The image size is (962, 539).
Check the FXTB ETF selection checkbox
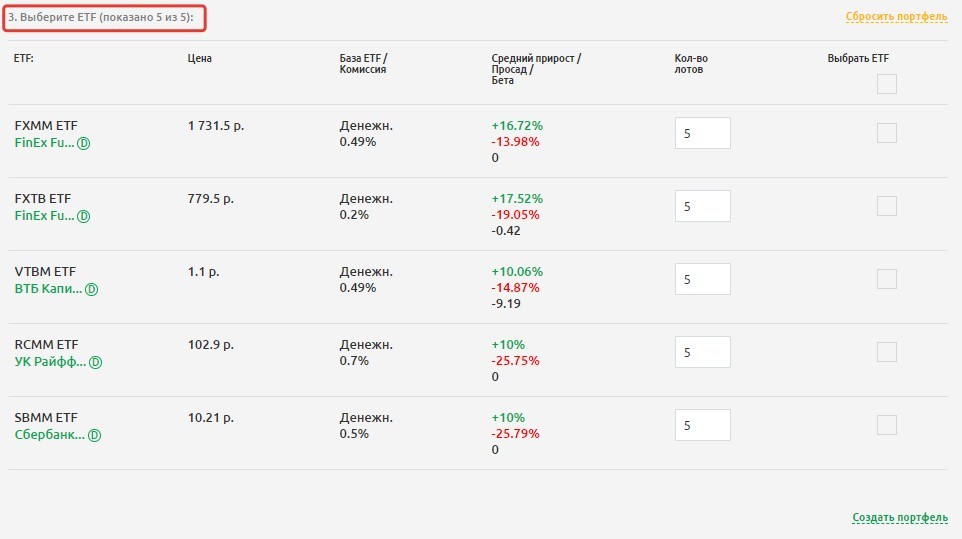tap(886, 206)
